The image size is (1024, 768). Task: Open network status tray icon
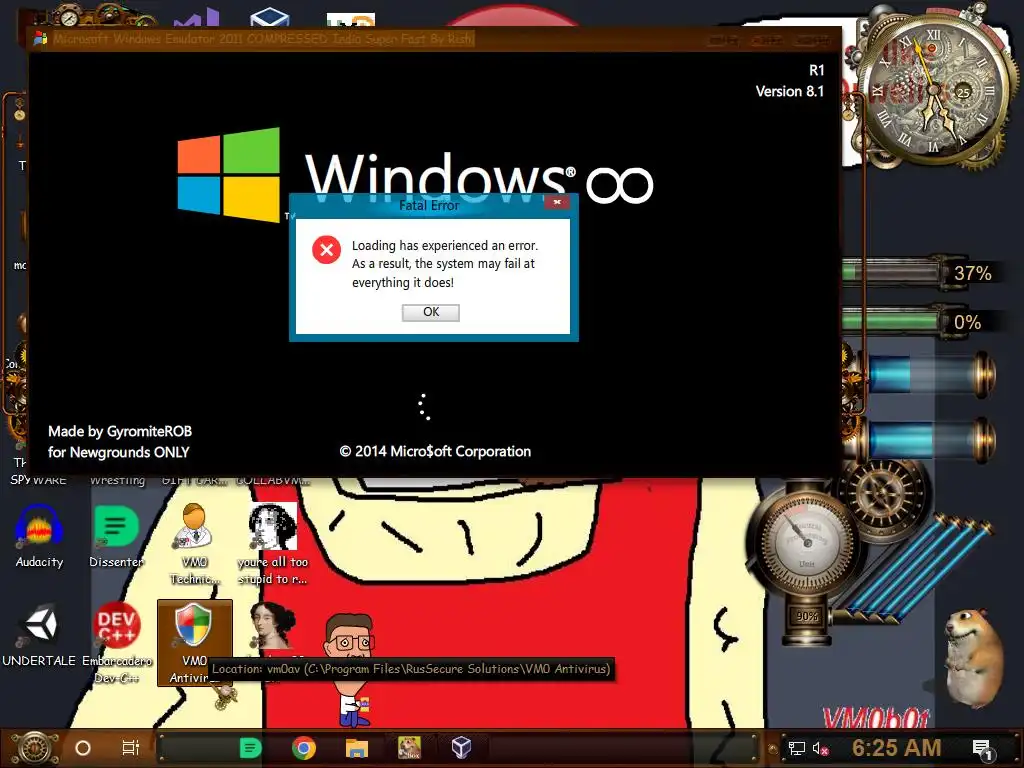tap(797, 748)
